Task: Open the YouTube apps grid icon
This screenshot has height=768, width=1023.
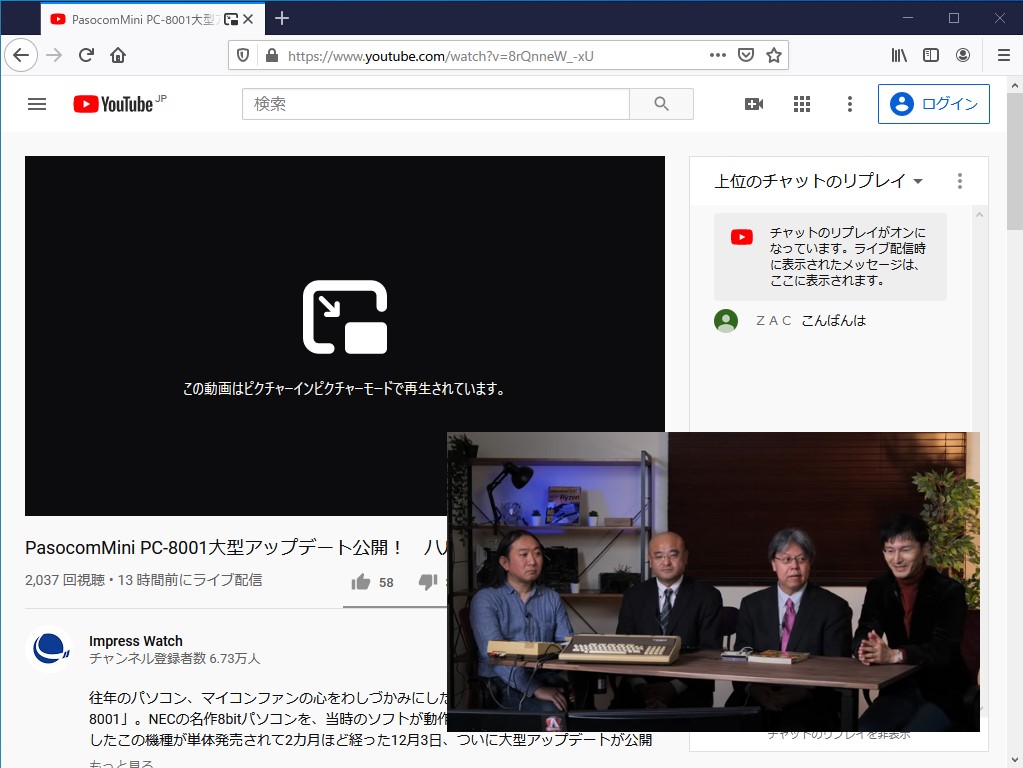Action: [x=801, y=103]
